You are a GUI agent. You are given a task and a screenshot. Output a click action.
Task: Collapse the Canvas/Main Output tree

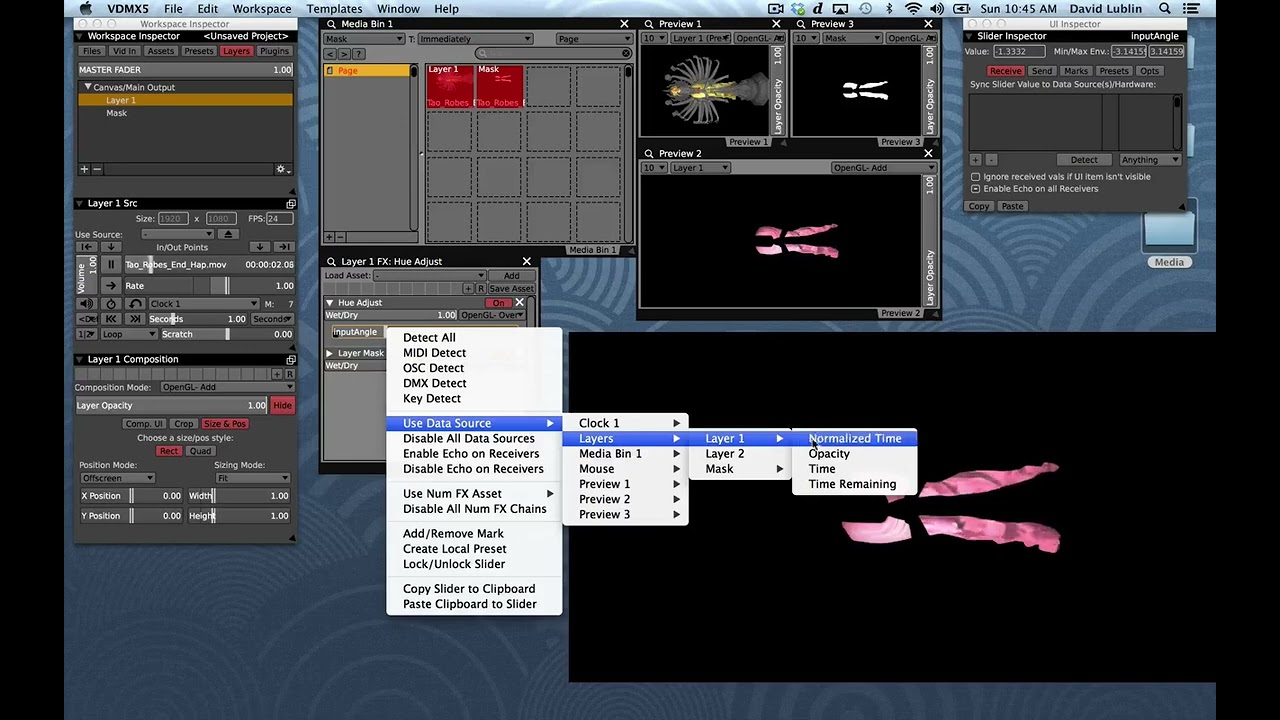coord(88,87)
